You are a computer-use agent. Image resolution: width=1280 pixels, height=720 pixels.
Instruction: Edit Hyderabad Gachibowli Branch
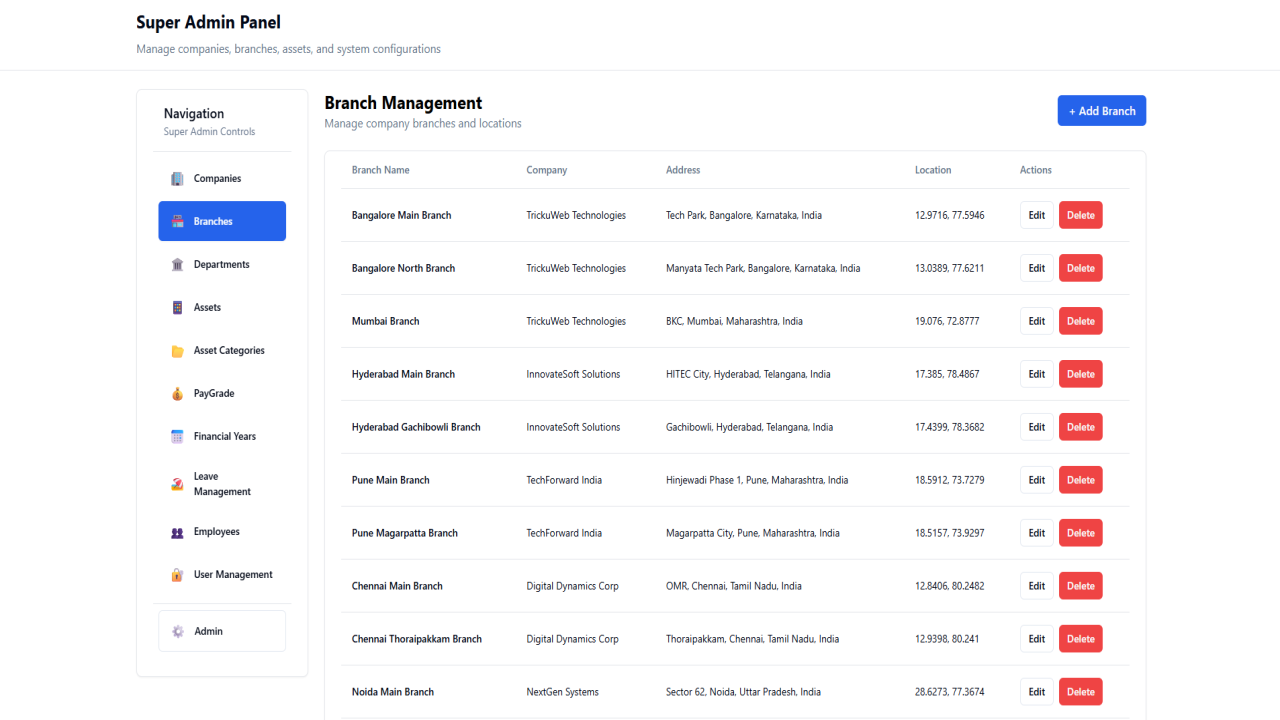coord(1037,427)
